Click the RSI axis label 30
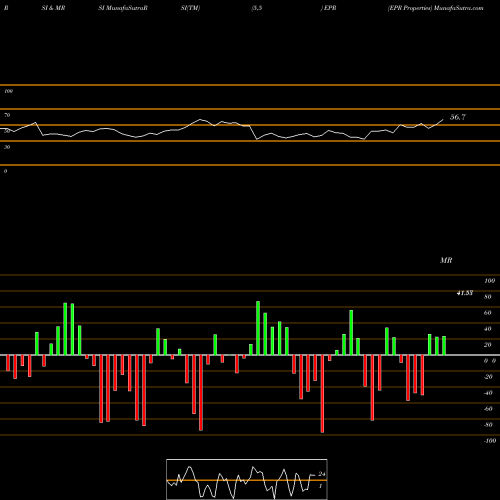Viewport: 500px width, 500px height. pos(7,147)
